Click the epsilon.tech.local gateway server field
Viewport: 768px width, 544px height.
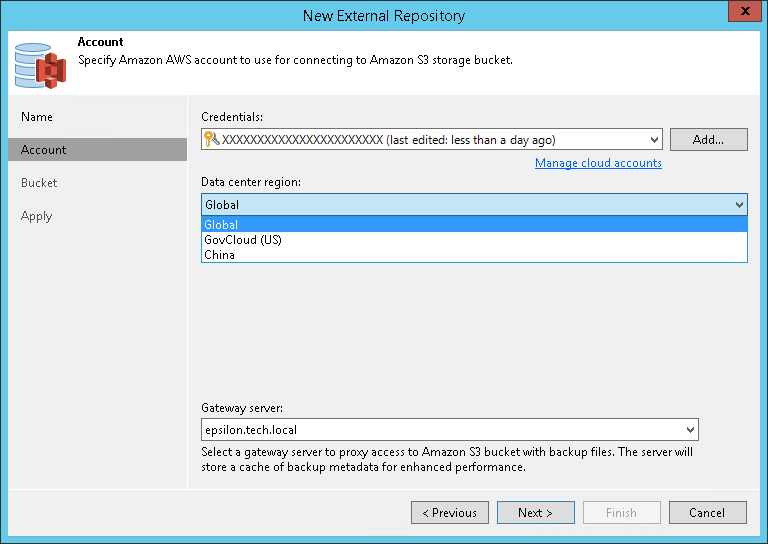pyautogui.click(x=450, y=430)
